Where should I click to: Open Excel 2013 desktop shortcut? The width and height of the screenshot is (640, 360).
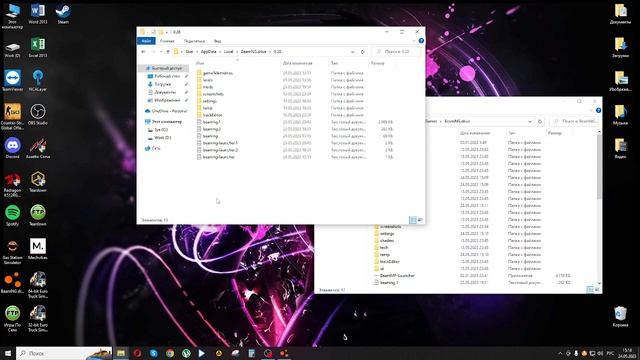pos(38,47)
